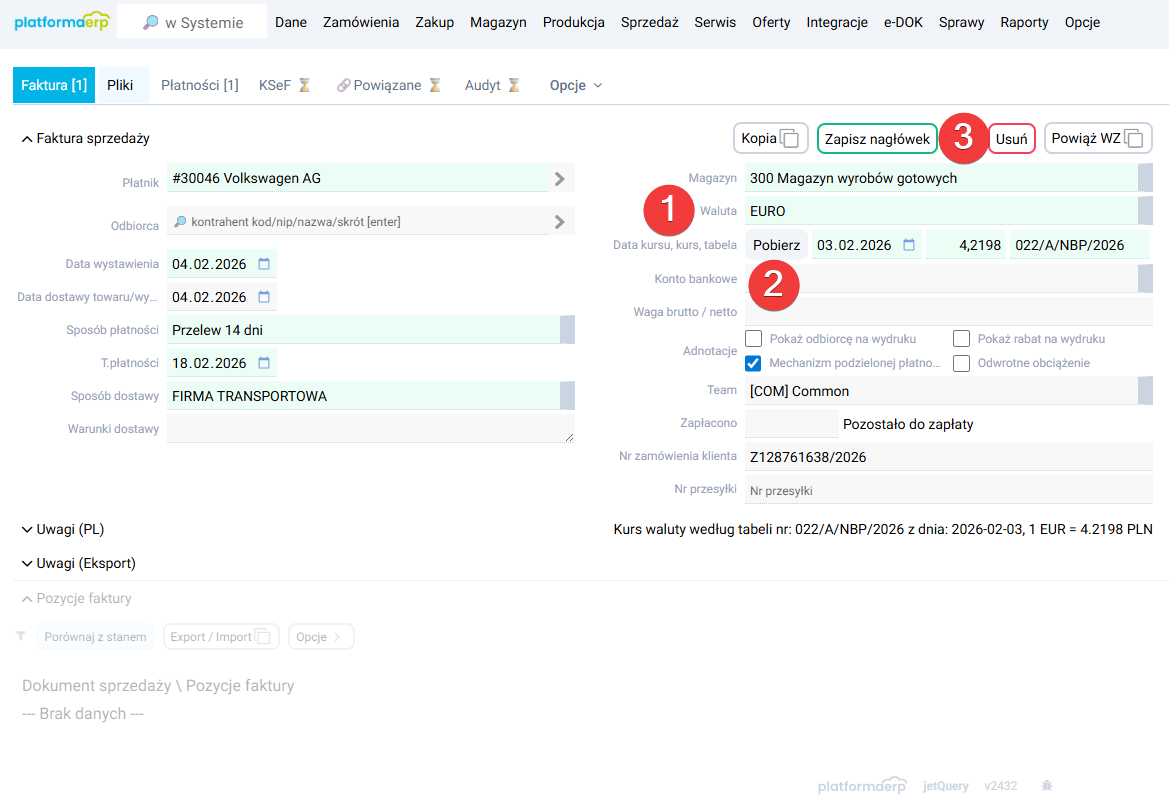Click the Zapisz nagłówek button
The height and width of the screenshot is (801, 1169).
point(877,139)
